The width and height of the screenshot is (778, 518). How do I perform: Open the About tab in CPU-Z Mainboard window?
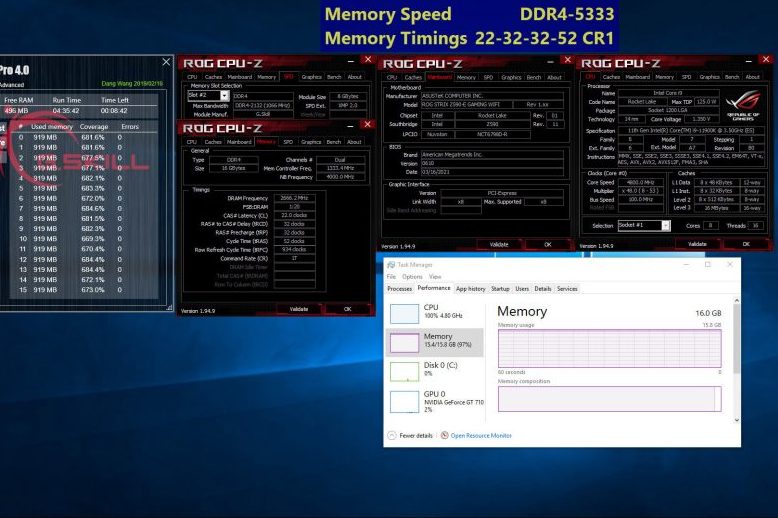(x=554, y=77)
